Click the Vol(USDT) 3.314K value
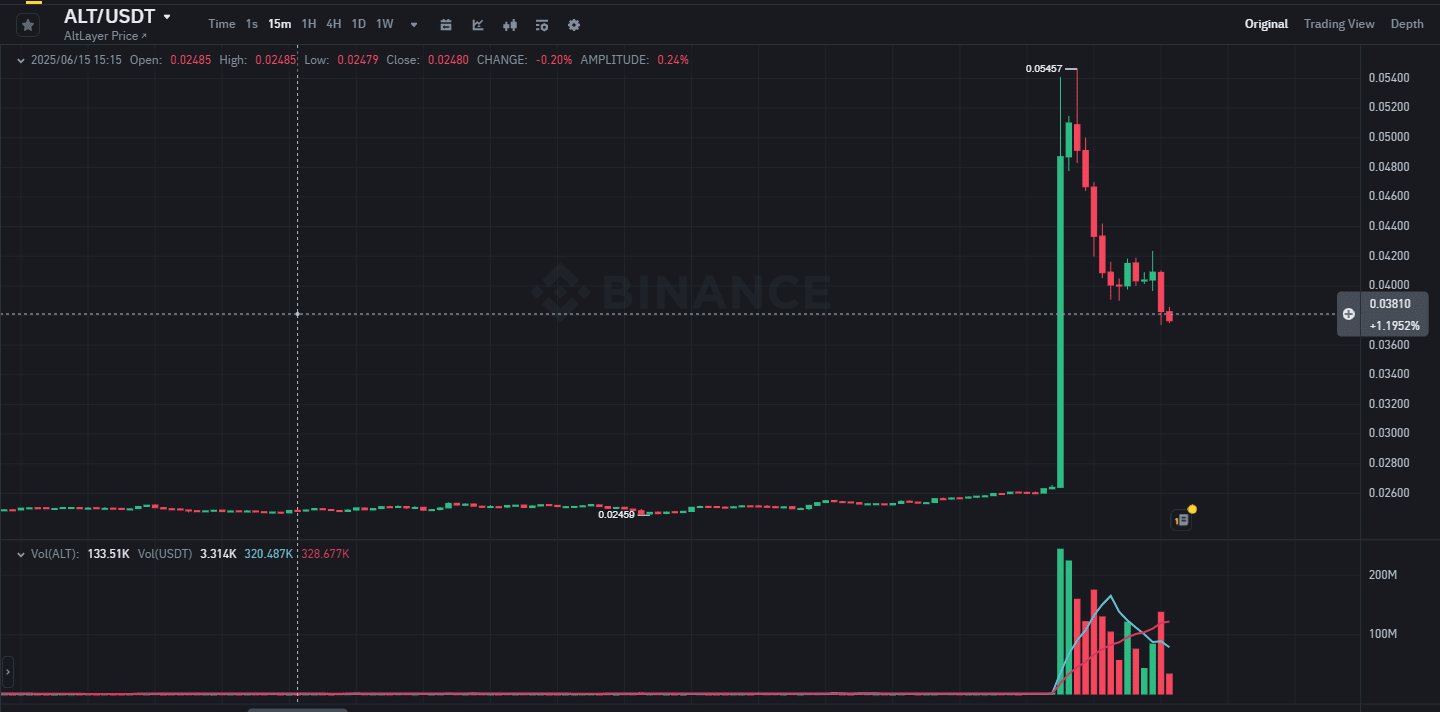 pos(218,553)
